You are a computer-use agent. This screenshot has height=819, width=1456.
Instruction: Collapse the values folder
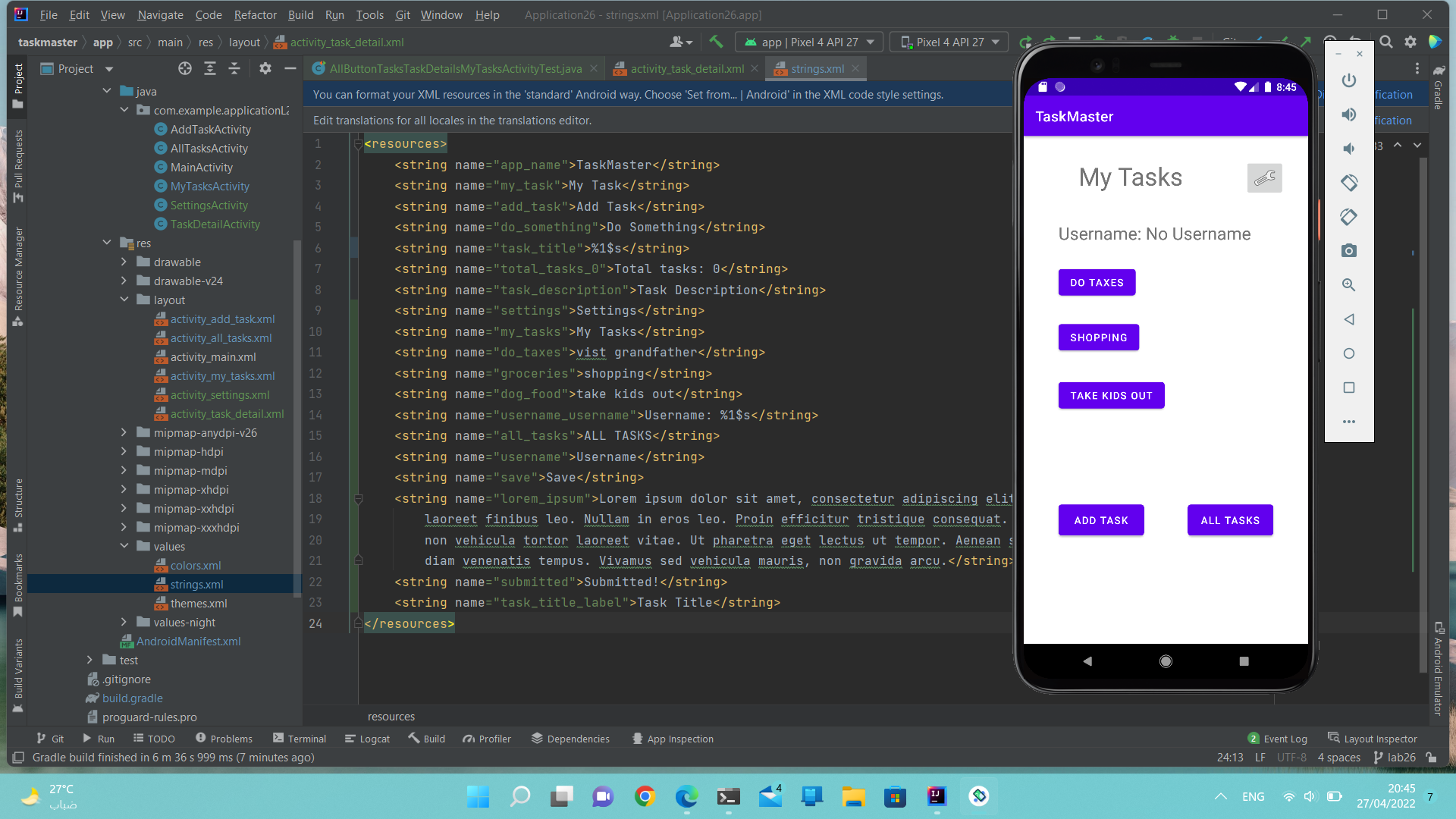coord(124,546)
